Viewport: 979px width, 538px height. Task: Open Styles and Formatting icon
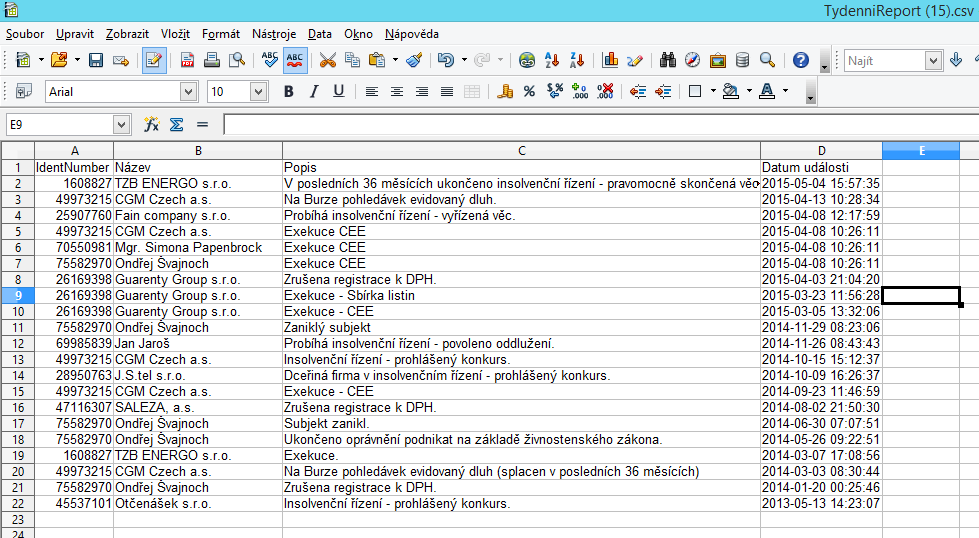click(x=24, y=92)
